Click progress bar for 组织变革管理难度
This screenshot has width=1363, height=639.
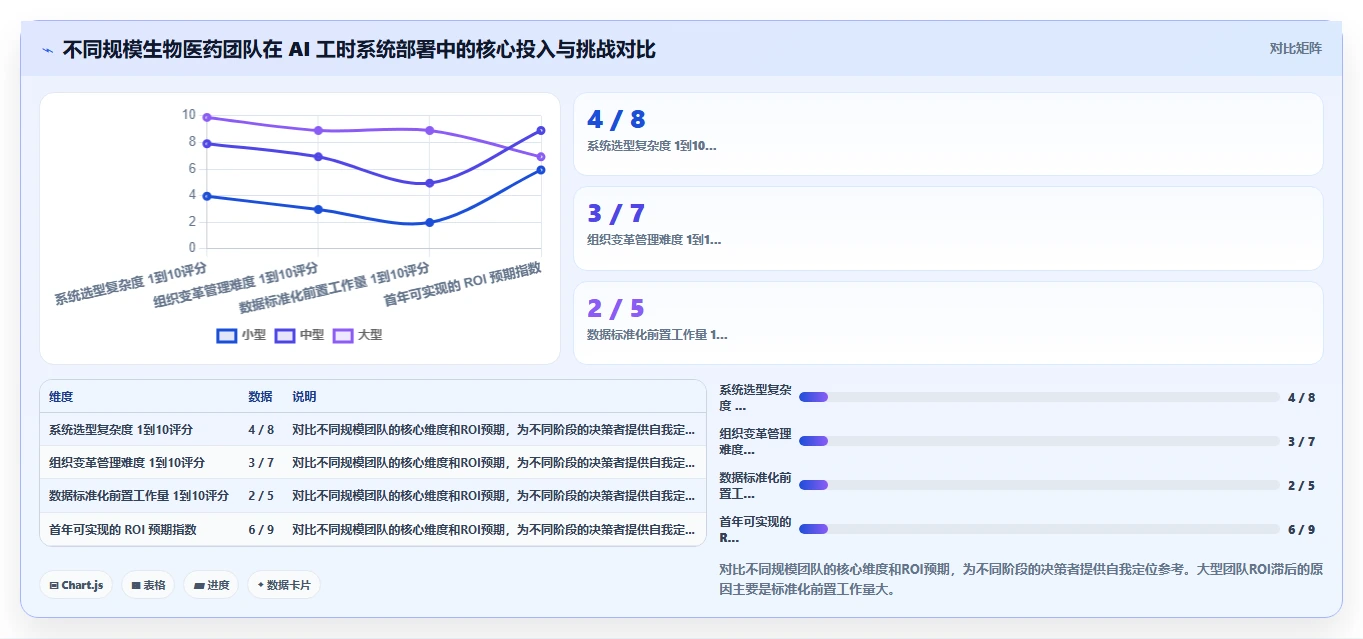[1039, 441]
